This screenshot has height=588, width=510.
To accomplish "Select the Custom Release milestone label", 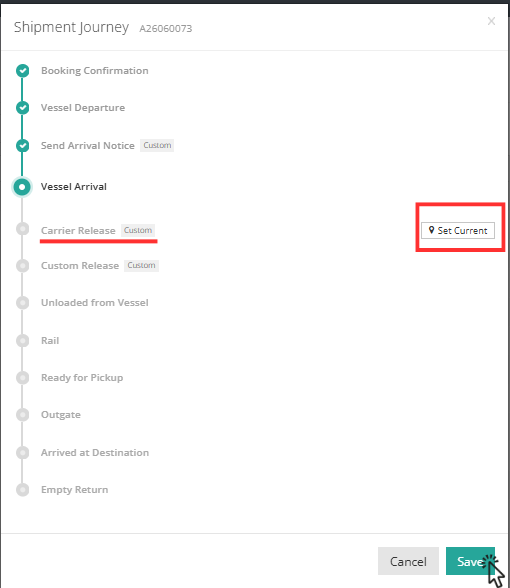I will 80,266.
